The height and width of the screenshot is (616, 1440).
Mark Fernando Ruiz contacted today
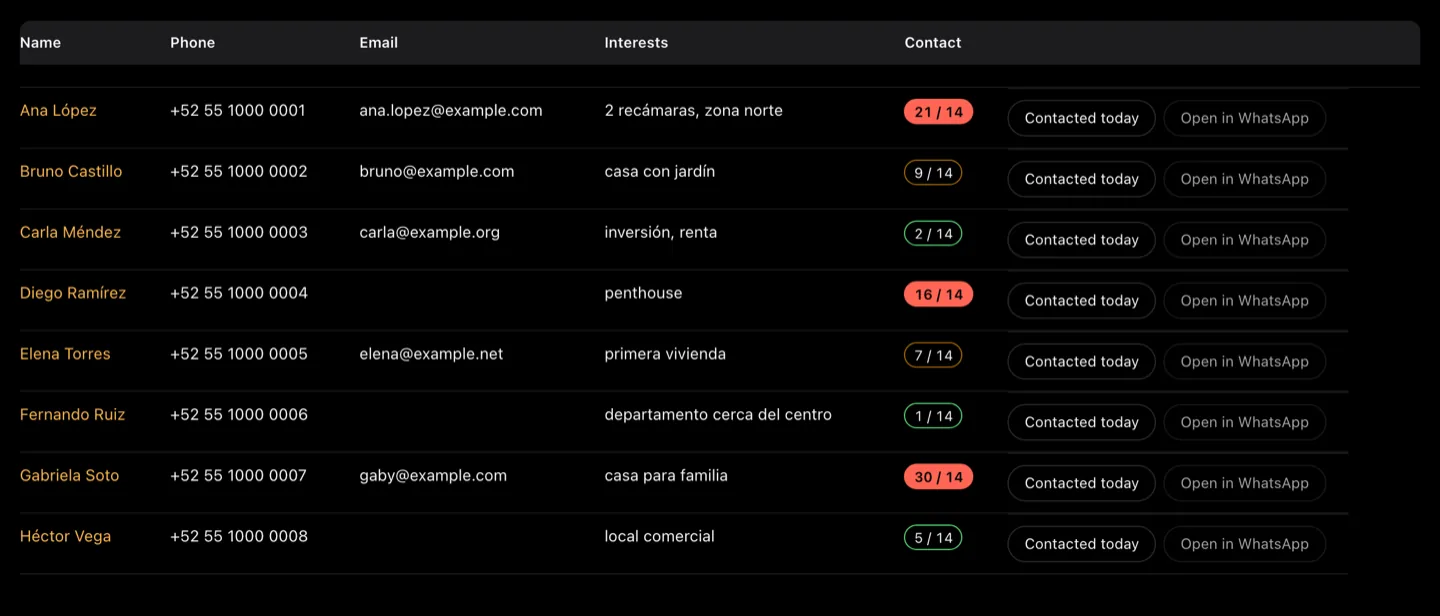[x=1081, y=422]
